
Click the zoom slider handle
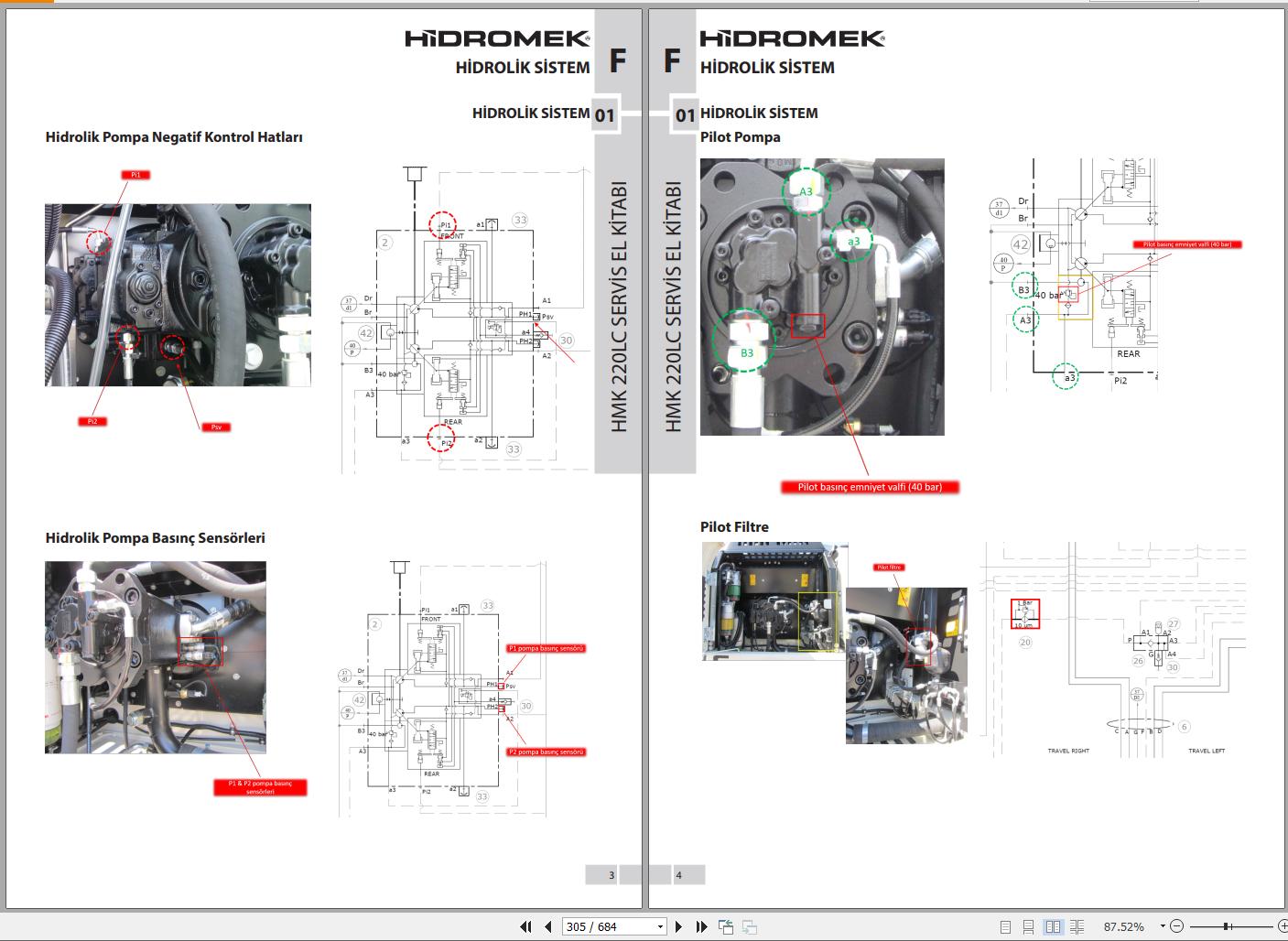(x=1227, y=926)
